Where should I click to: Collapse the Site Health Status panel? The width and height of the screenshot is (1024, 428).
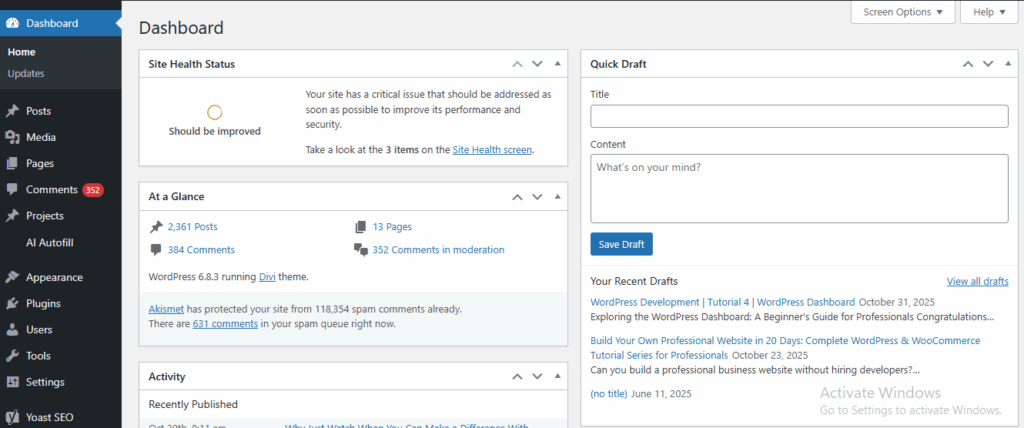click(x=557, y=64)
